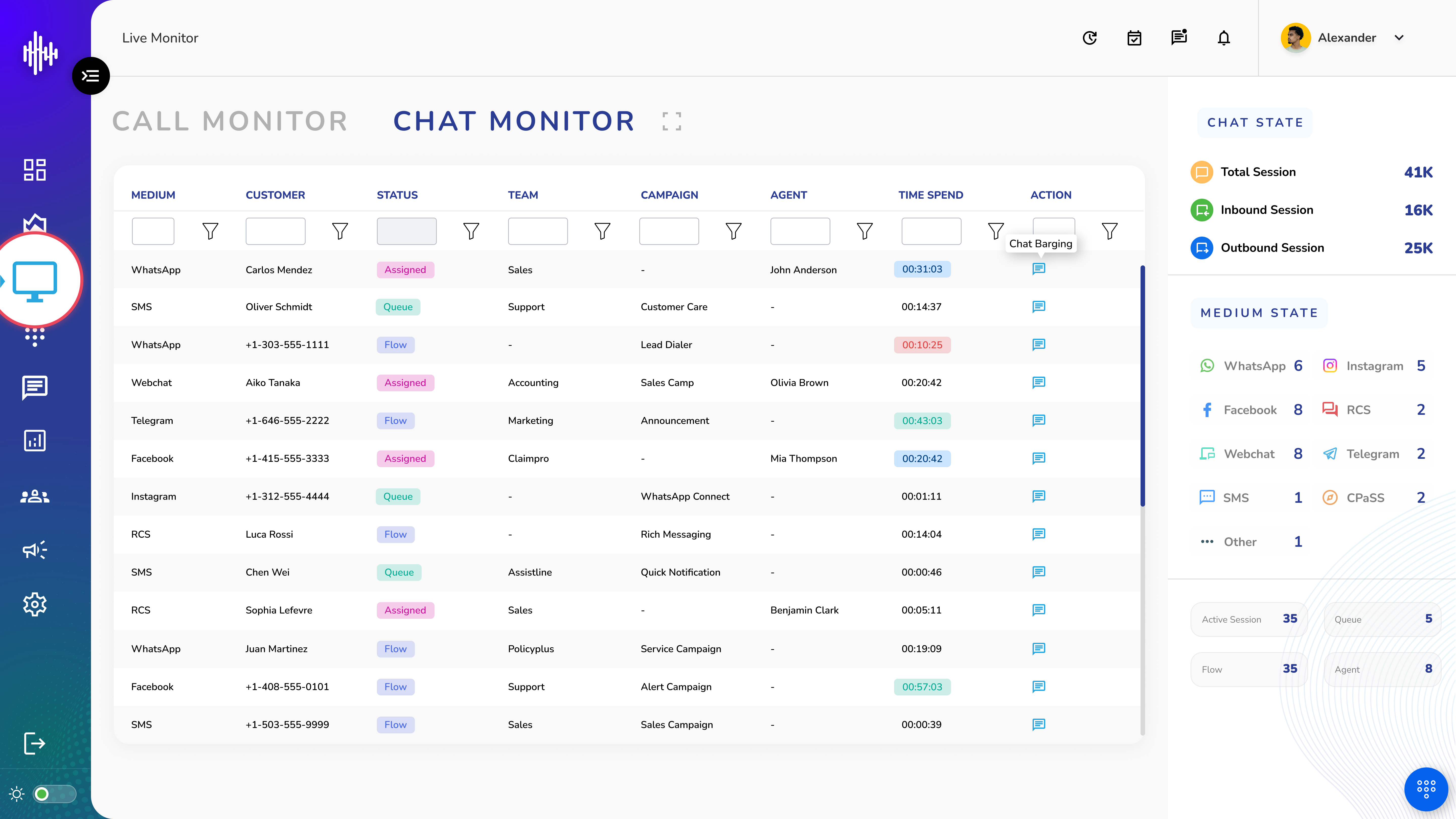The image size is (1456, 819).
Task: Click the Instagram medium state entry
Action: click(1374, 366)
